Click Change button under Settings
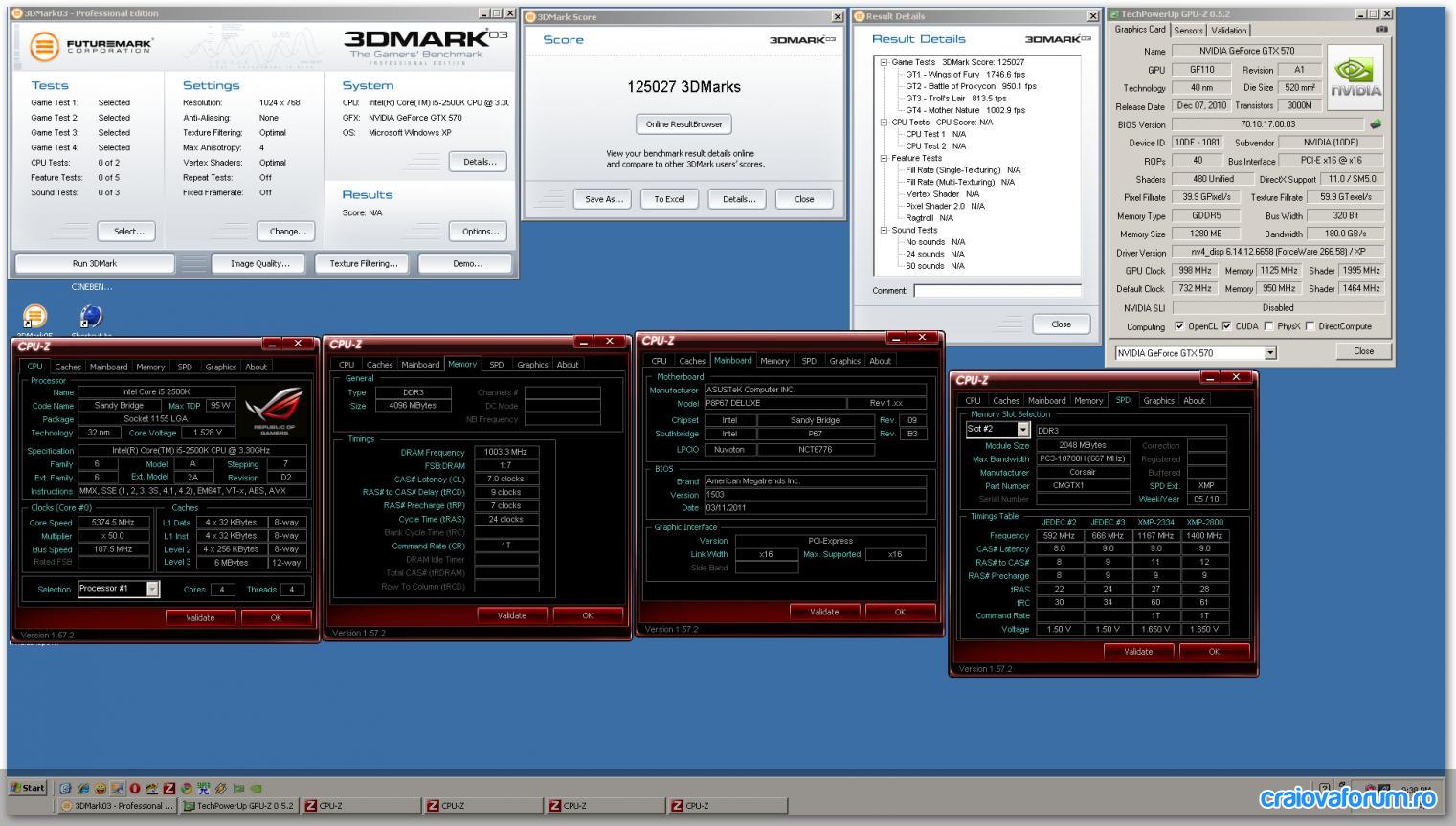Image resolution: width=1456 pixels, height=826 pixels. pos(287,232)
